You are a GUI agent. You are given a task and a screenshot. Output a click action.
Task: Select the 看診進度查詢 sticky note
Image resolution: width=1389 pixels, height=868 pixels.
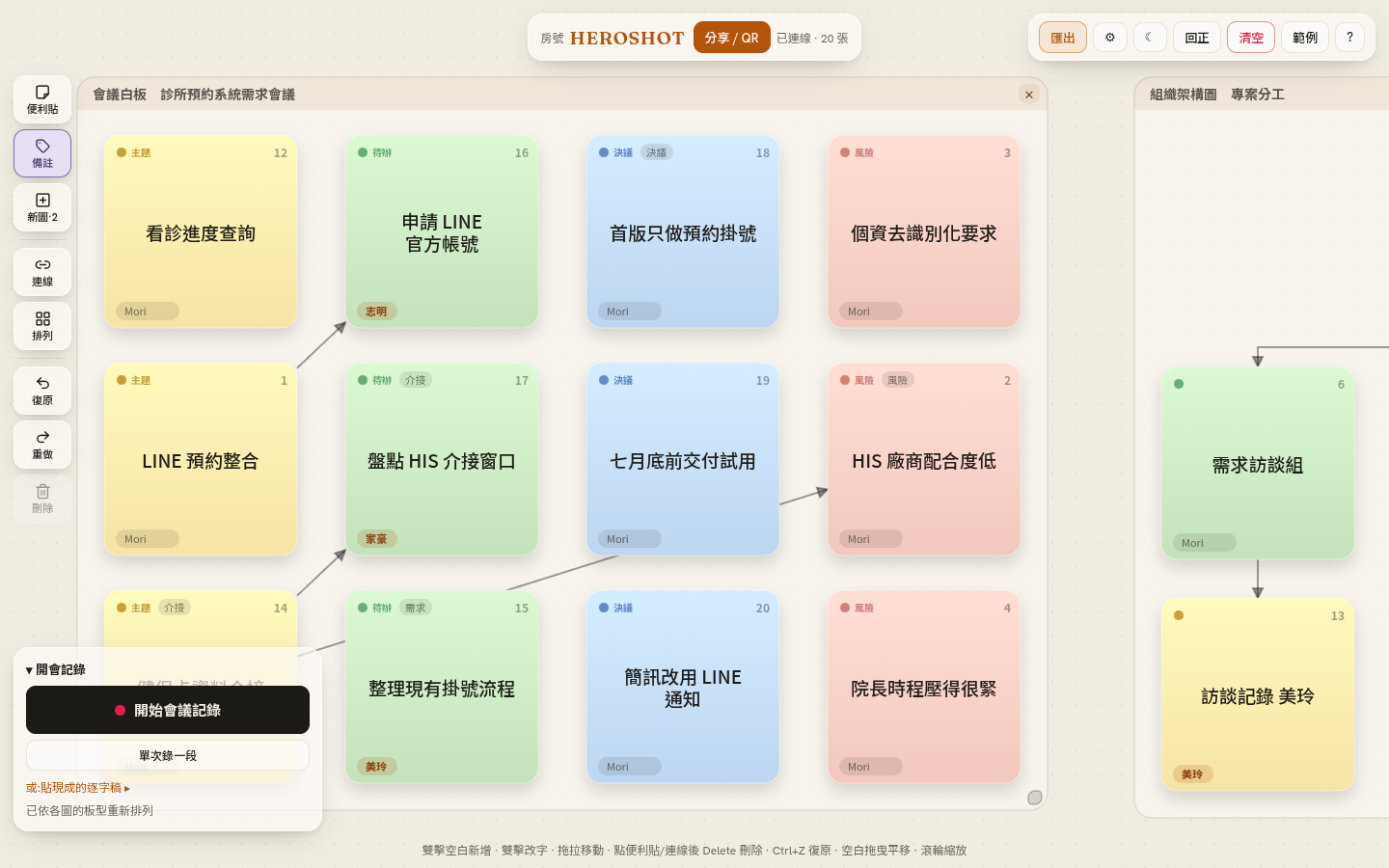(x=201, y=231)
